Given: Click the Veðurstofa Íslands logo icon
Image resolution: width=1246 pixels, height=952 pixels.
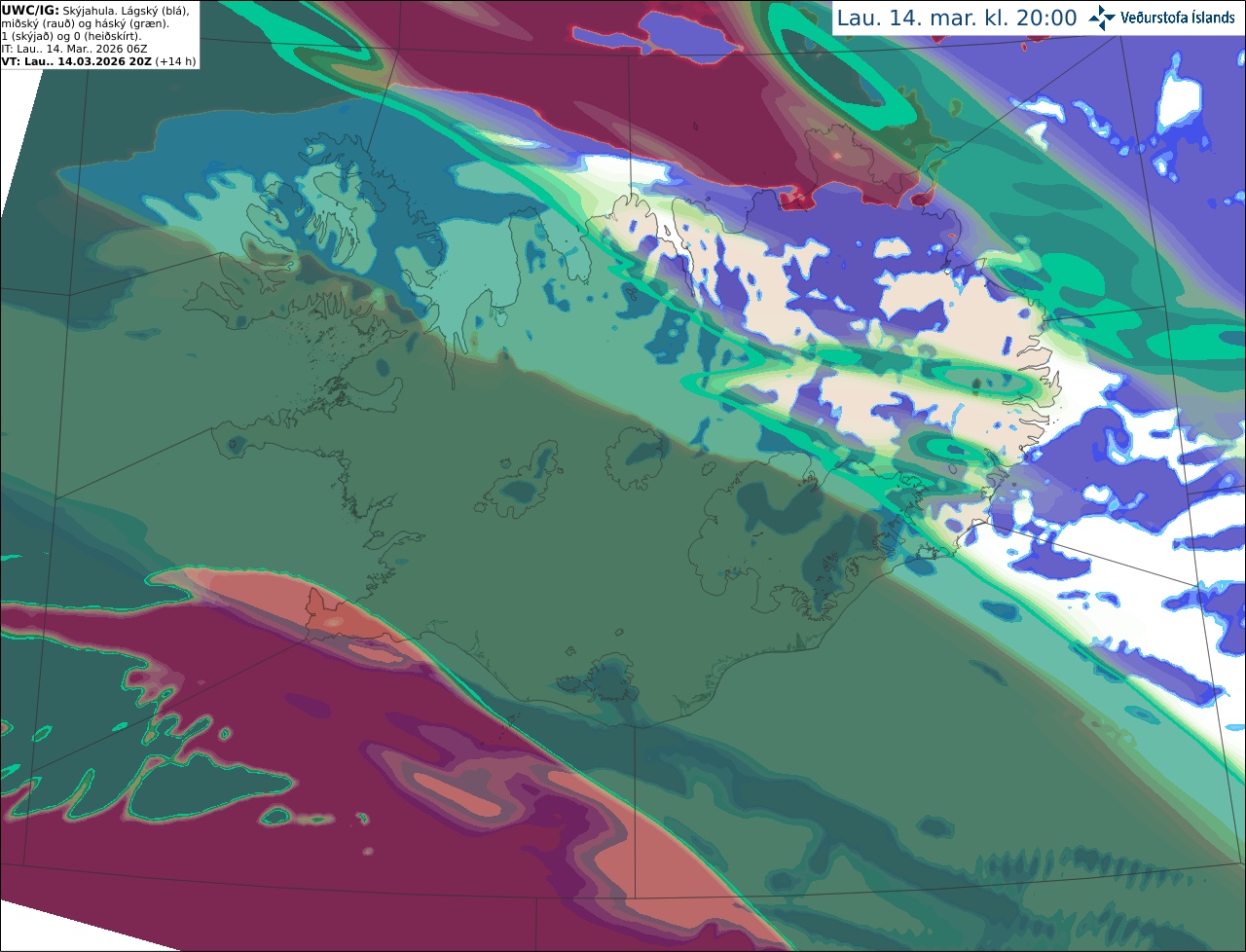Looking at the screenshot, I should tap(1102, 18).
